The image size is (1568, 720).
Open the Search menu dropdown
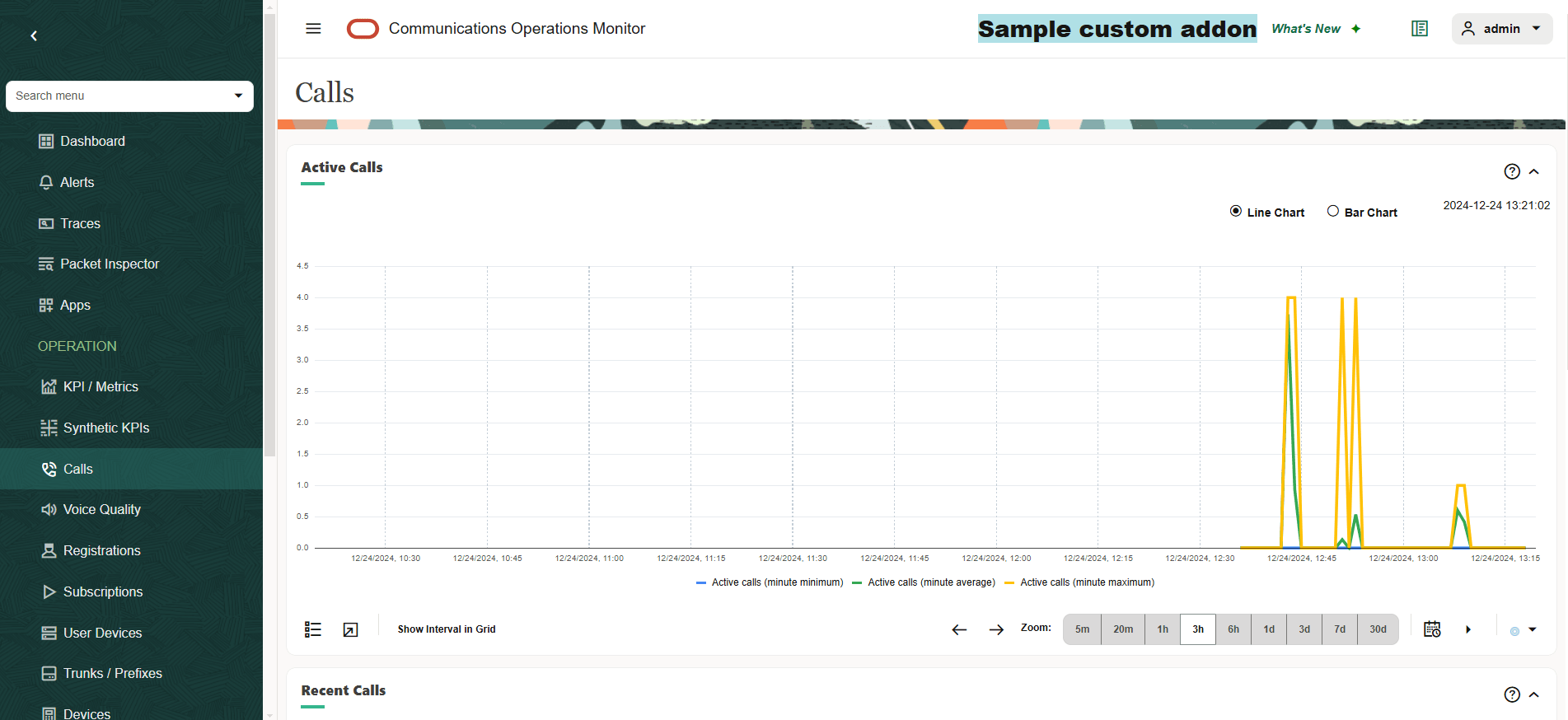(x=238, y=96)
